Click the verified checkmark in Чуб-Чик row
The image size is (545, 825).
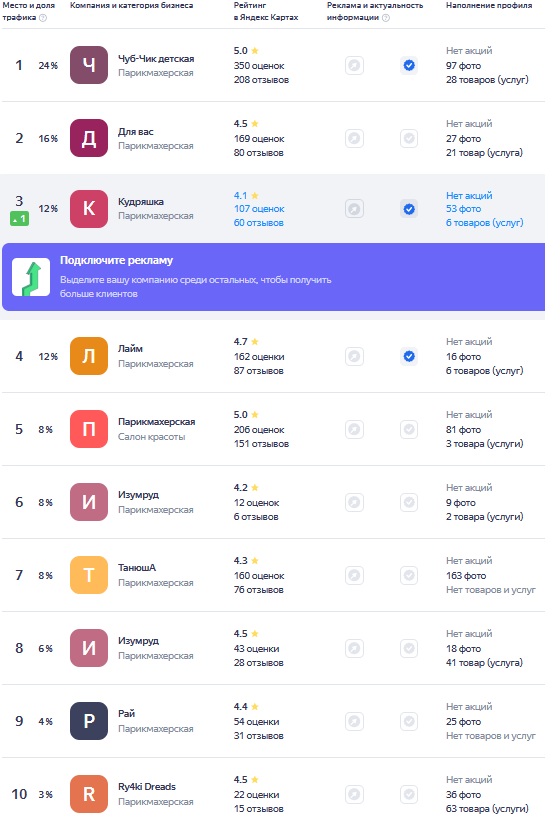(409, 65)
